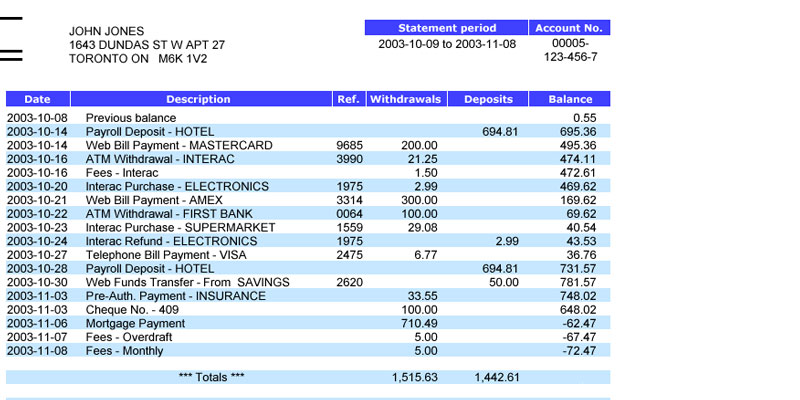Click the Description column header
800x400 pixels.
pyautogui.click(x=202, y=99)
